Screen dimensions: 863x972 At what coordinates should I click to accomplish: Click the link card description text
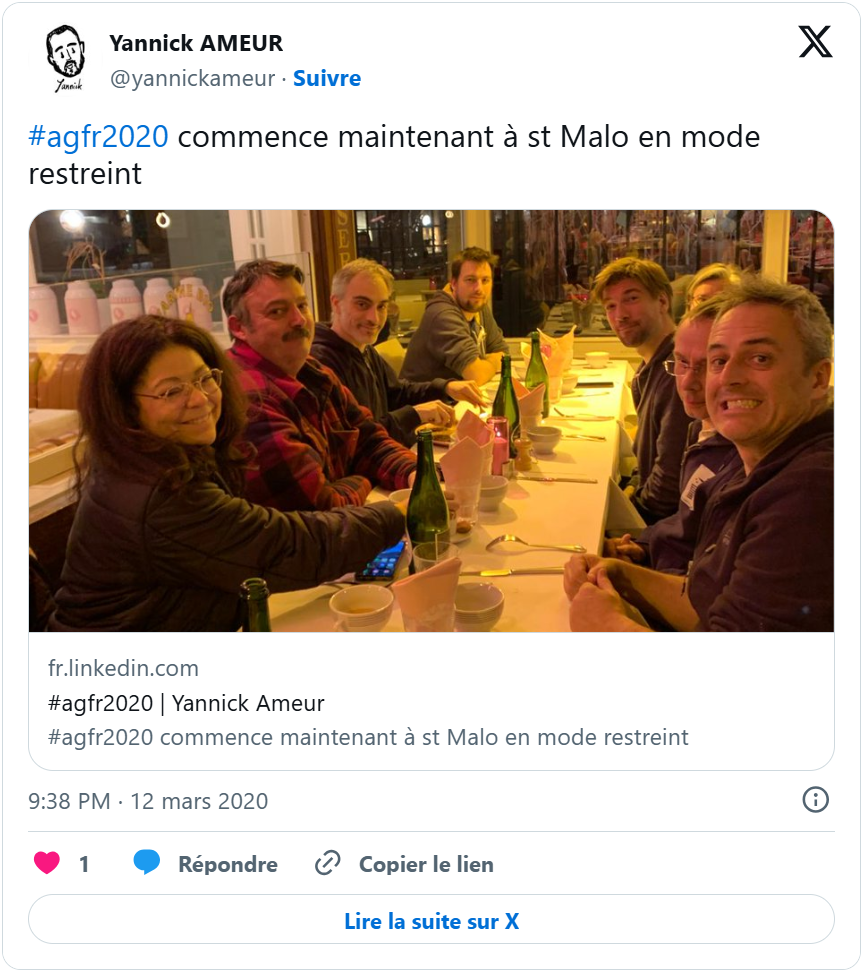pos(368,738)
